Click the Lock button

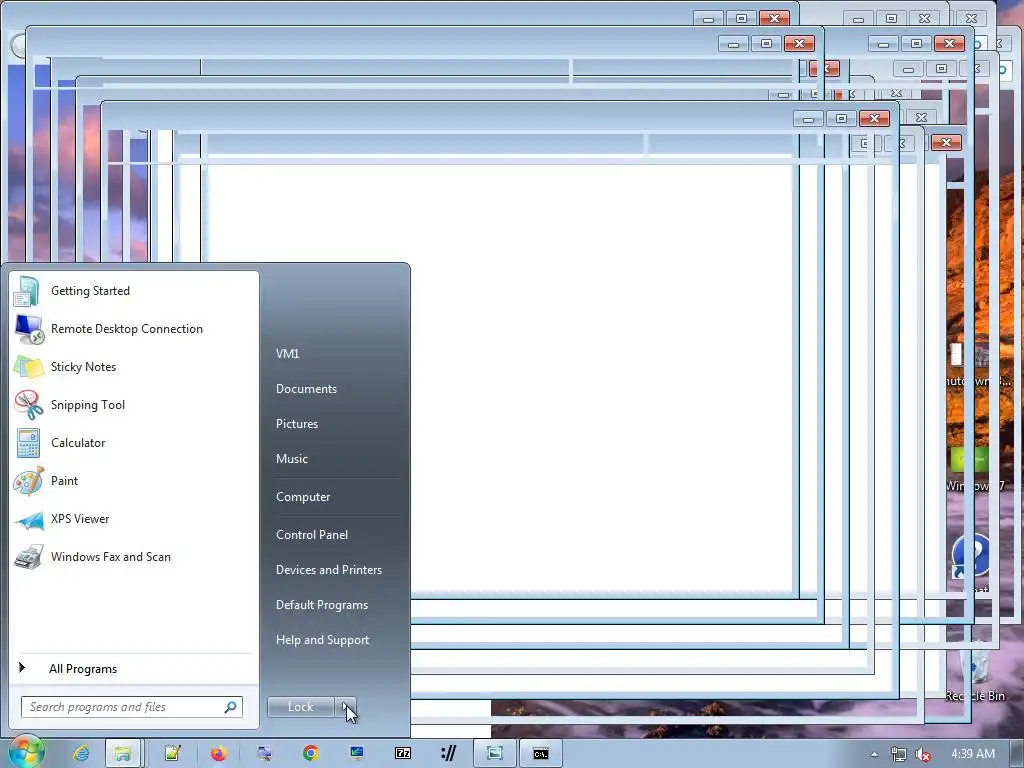pyautogui.click(x=300, y=707)
